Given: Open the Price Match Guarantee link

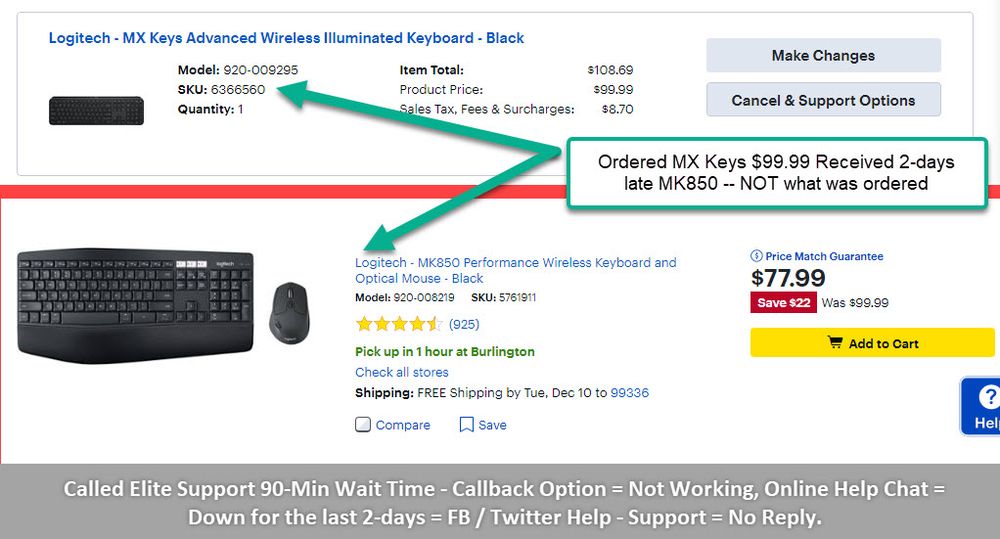Looking at the screenshot, I should click(825, 256).
